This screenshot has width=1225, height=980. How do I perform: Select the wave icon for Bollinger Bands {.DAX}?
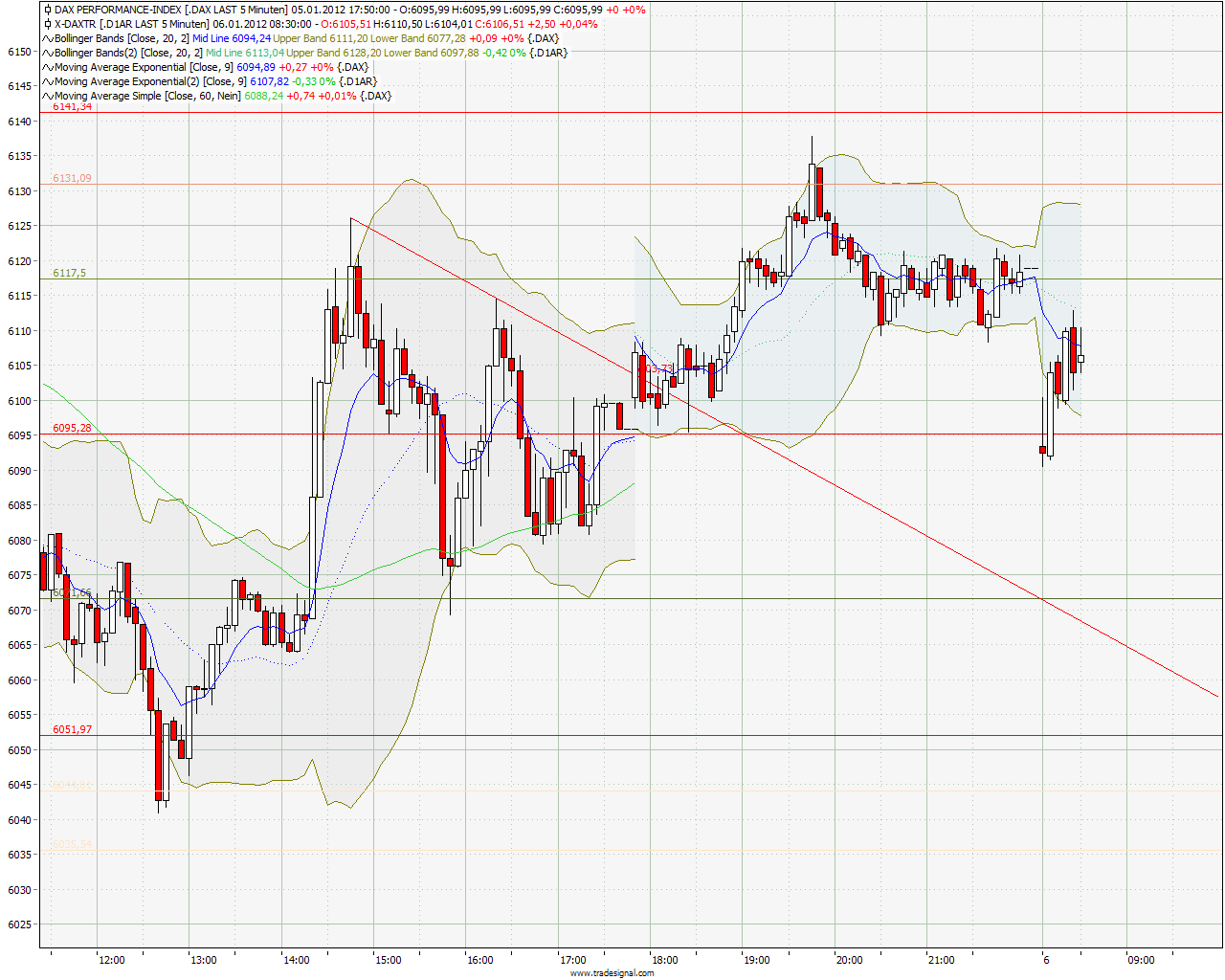[x=45, y=38]
